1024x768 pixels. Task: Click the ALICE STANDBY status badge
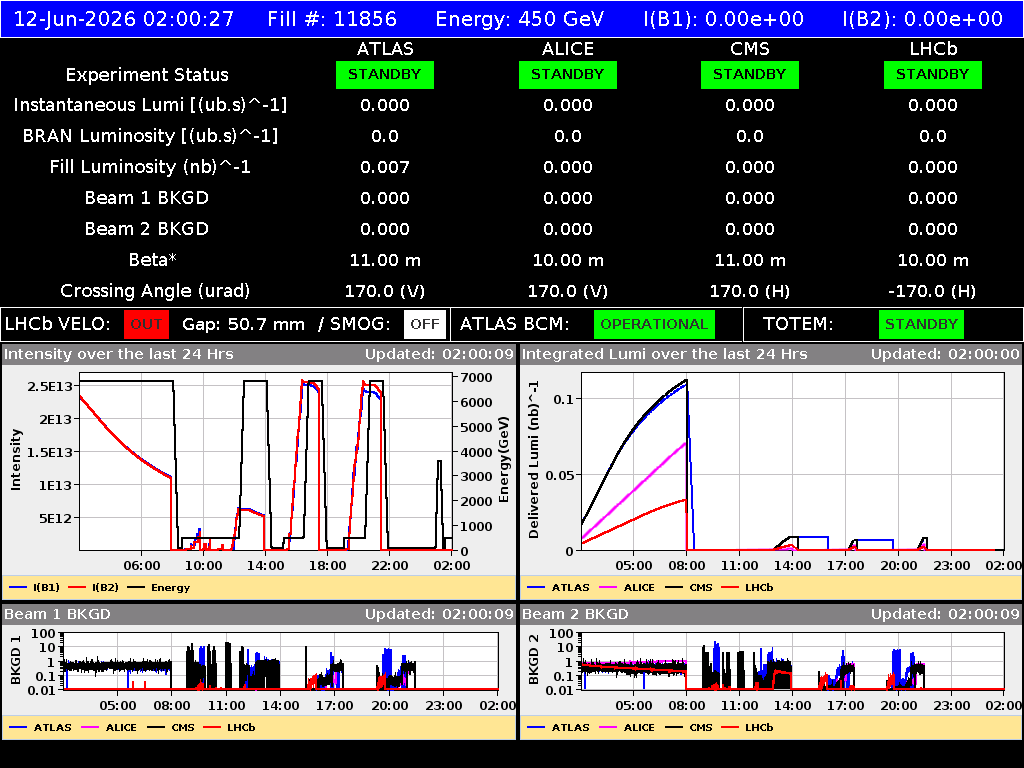(x=568, y=74)
